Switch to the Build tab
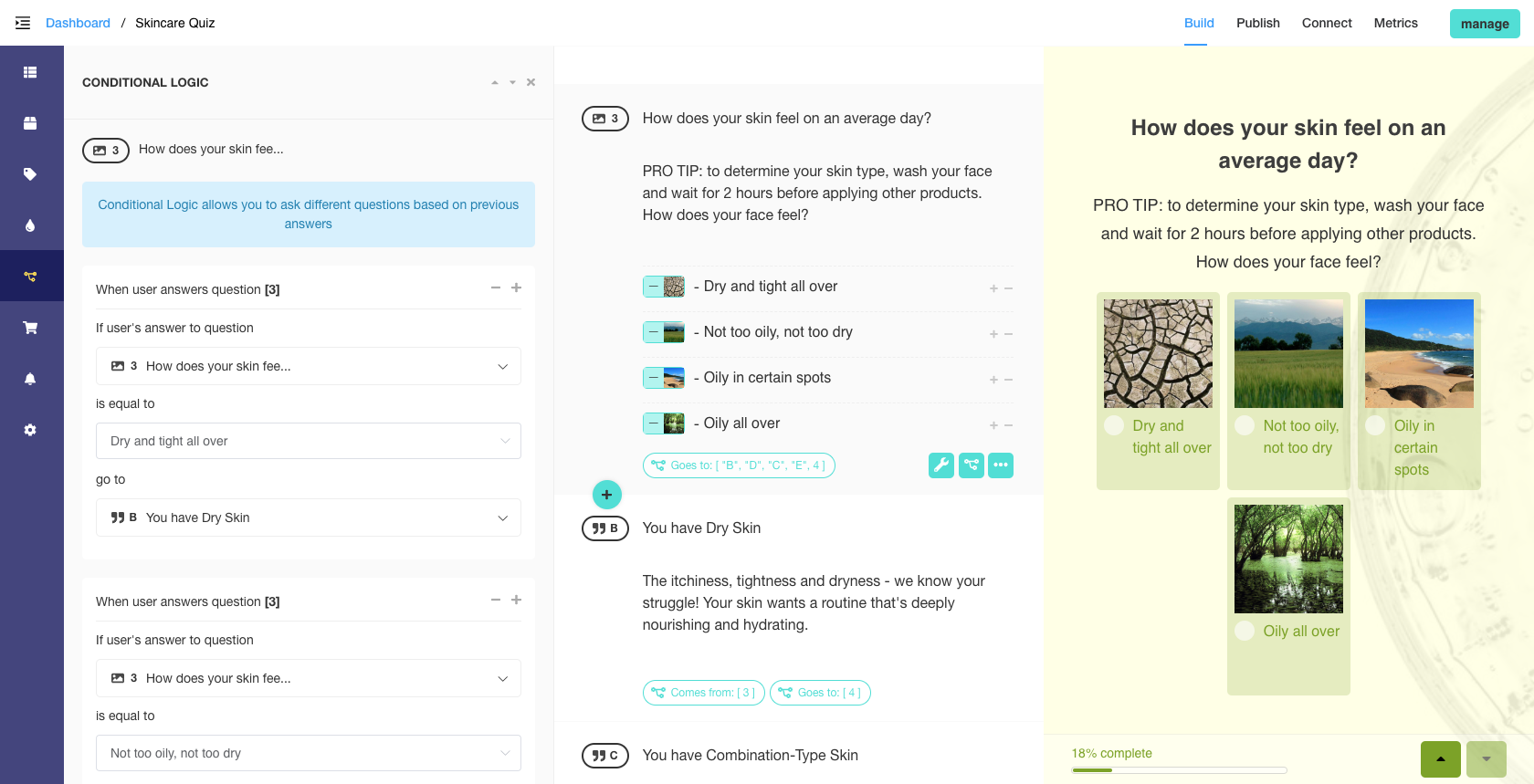The image size is (1534, 784). [1199, 23]
